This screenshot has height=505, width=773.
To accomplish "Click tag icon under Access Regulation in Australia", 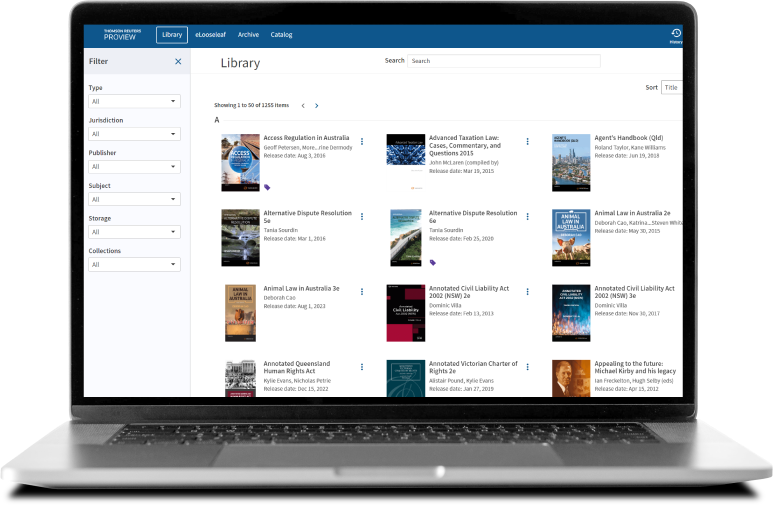I will (x=267, y=187).
